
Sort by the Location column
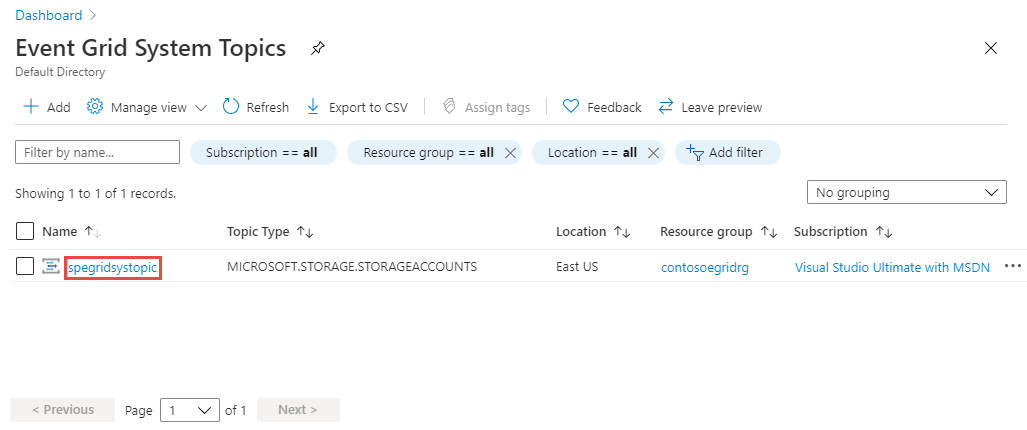(x=593, y=232)
